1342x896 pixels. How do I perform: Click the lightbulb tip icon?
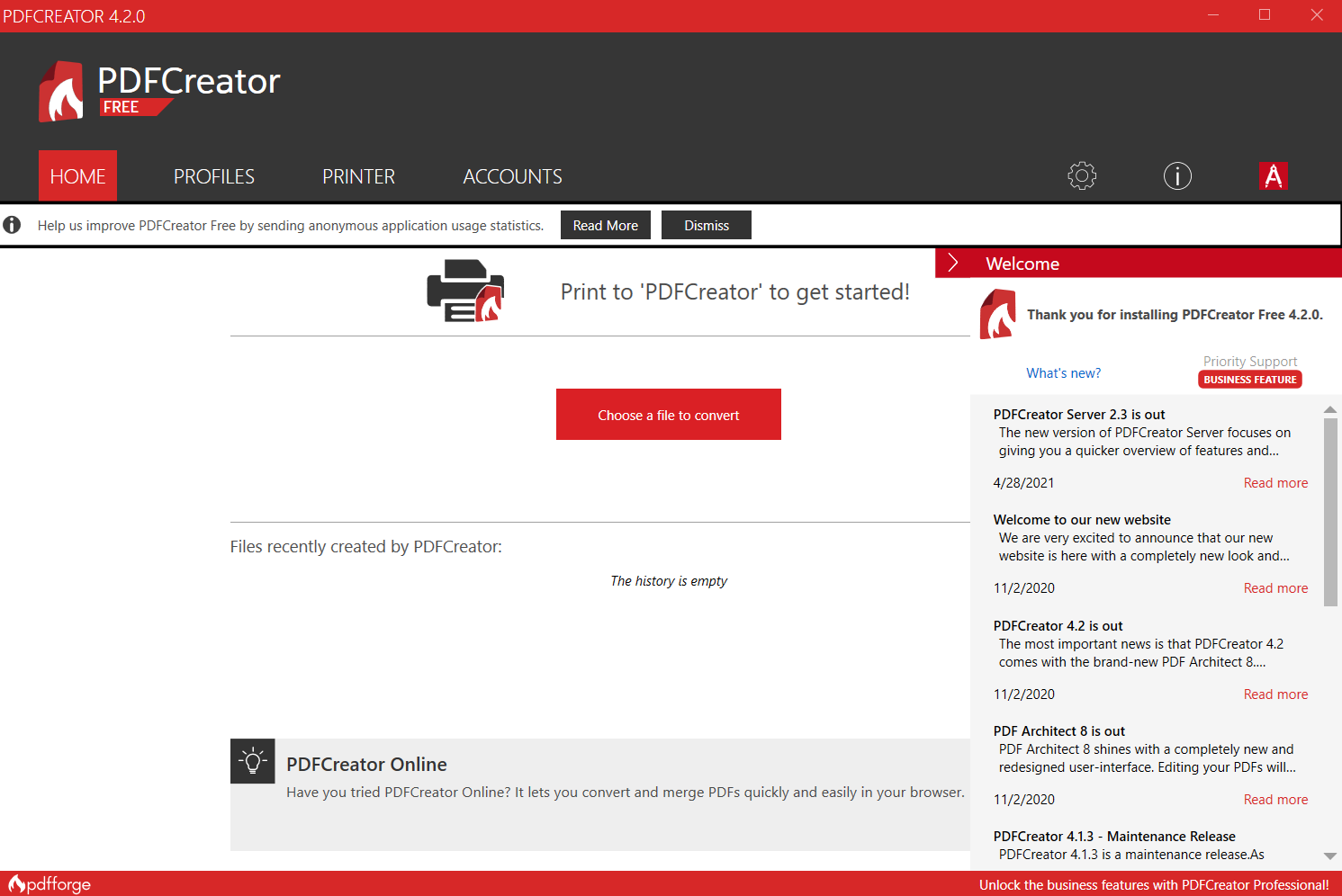pyautogui.click(x=253, y=761)
